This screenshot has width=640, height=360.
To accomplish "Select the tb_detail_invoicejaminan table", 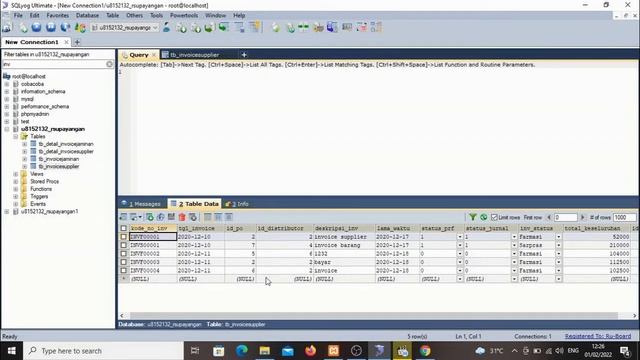I will [x=66, y=144].
